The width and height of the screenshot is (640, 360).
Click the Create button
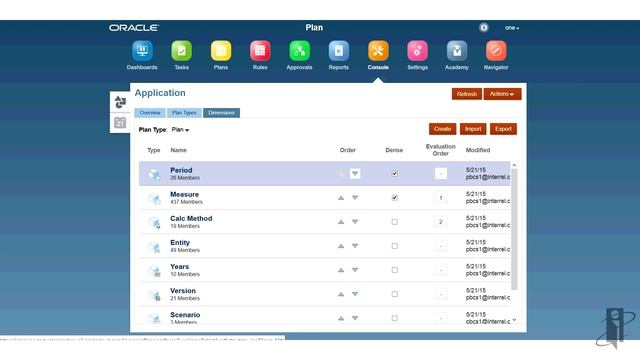442,129
